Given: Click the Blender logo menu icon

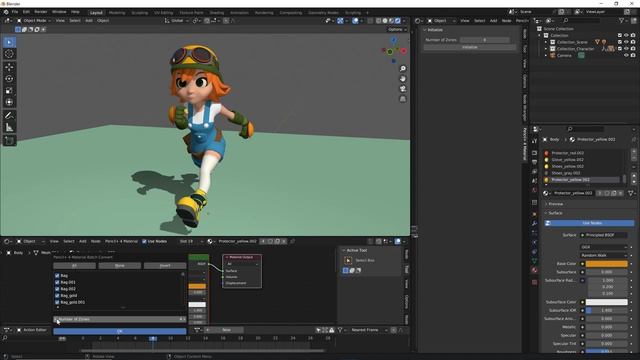Looking at the screenshot, I should pyautogui.click(x=6, y=12).
